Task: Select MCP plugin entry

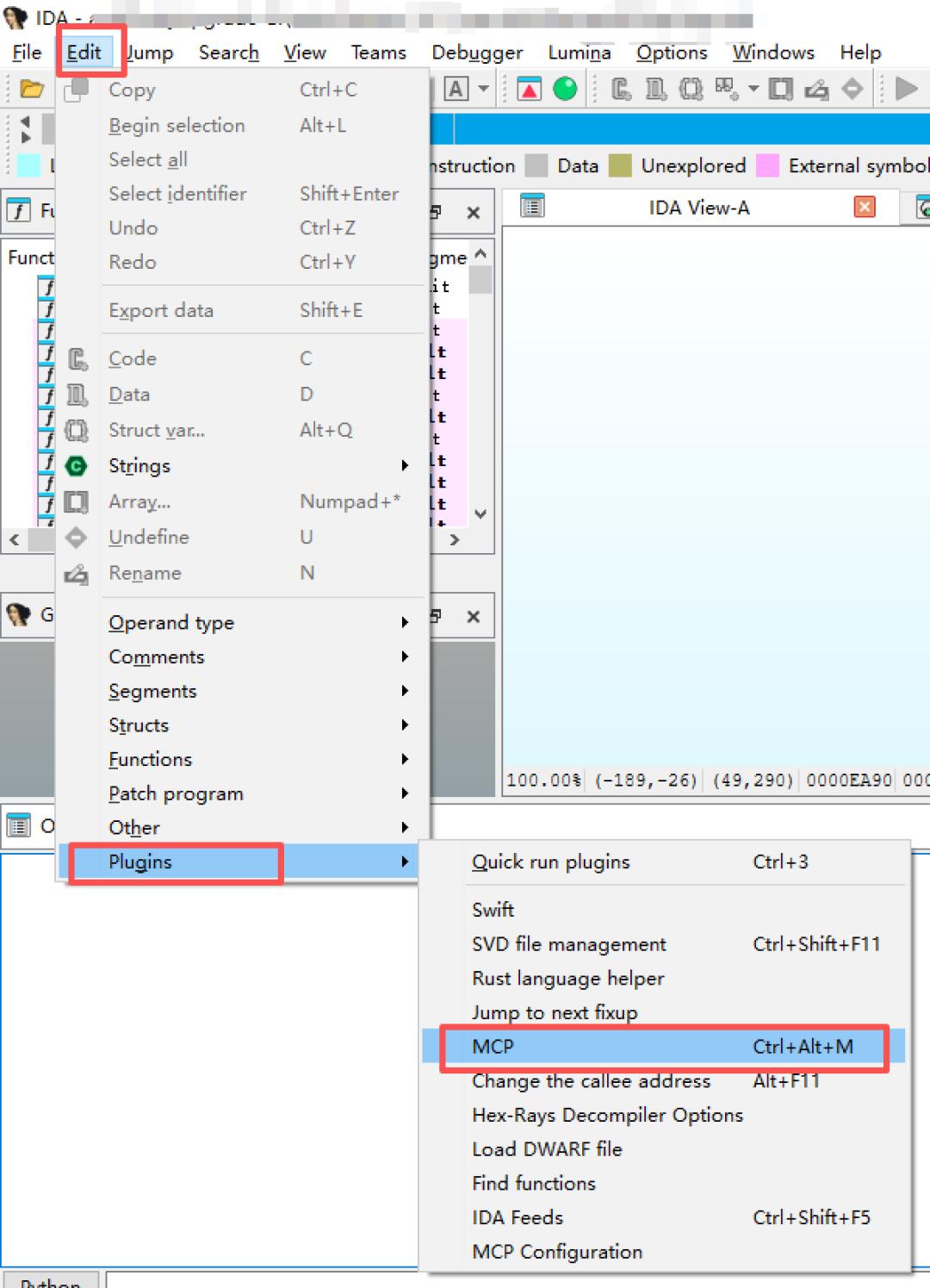Action: (x=663, y=1047)
